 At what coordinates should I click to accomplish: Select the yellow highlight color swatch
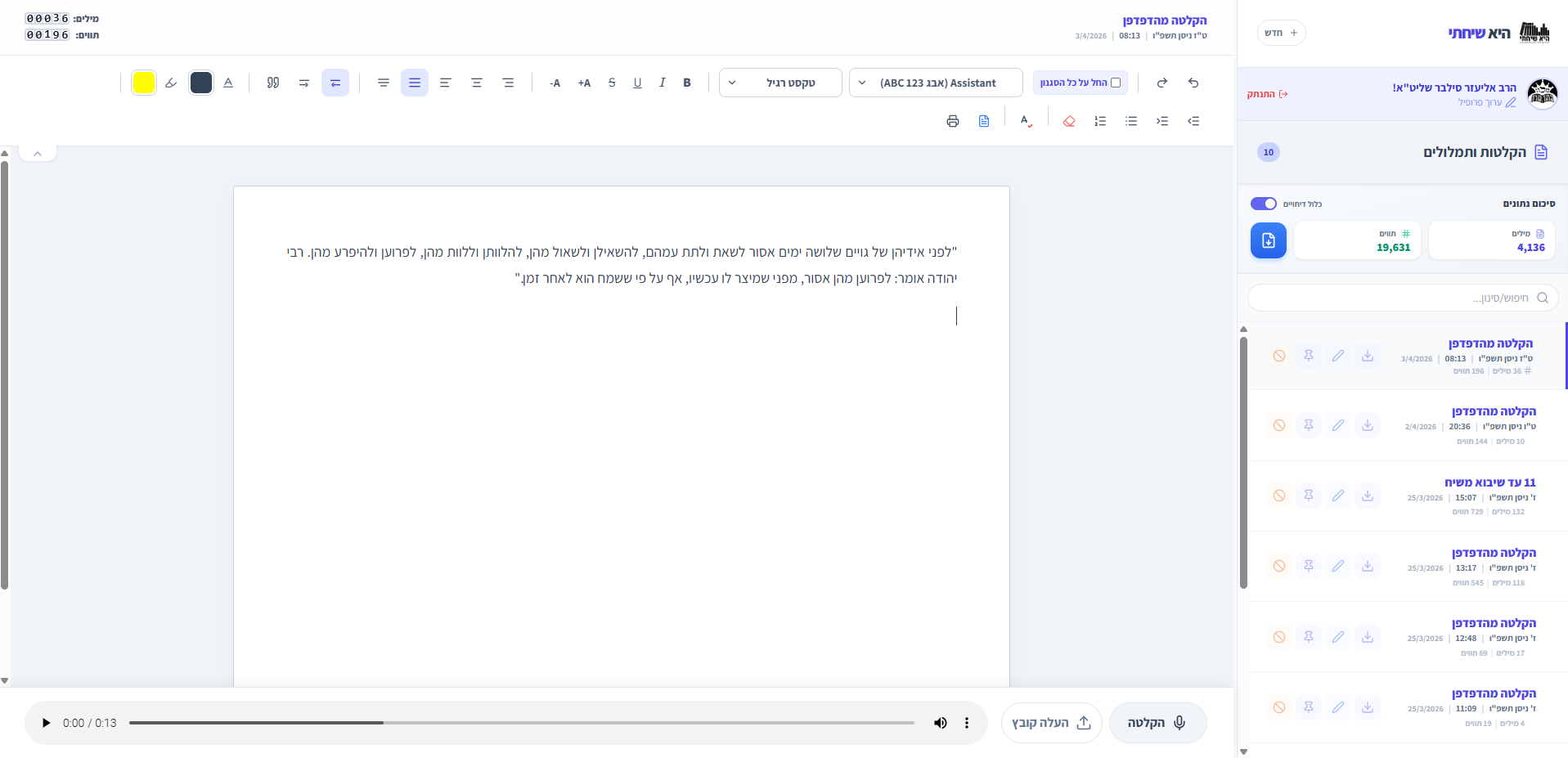144,83
